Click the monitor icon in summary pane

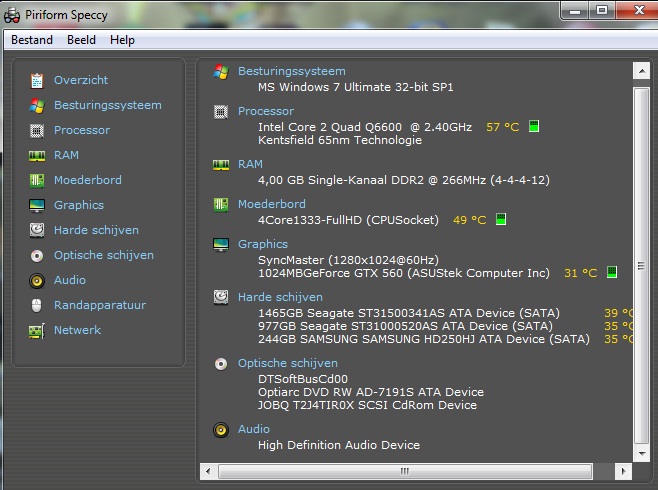tap(221, 245)
